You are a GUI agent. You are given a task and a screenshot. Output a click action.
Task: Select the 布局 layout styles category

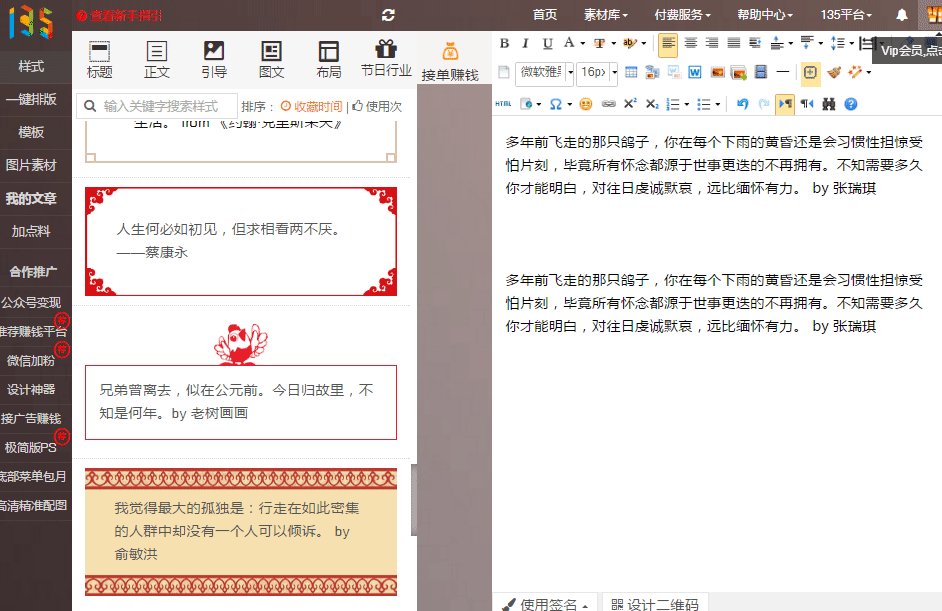click(x=329, y=58)
